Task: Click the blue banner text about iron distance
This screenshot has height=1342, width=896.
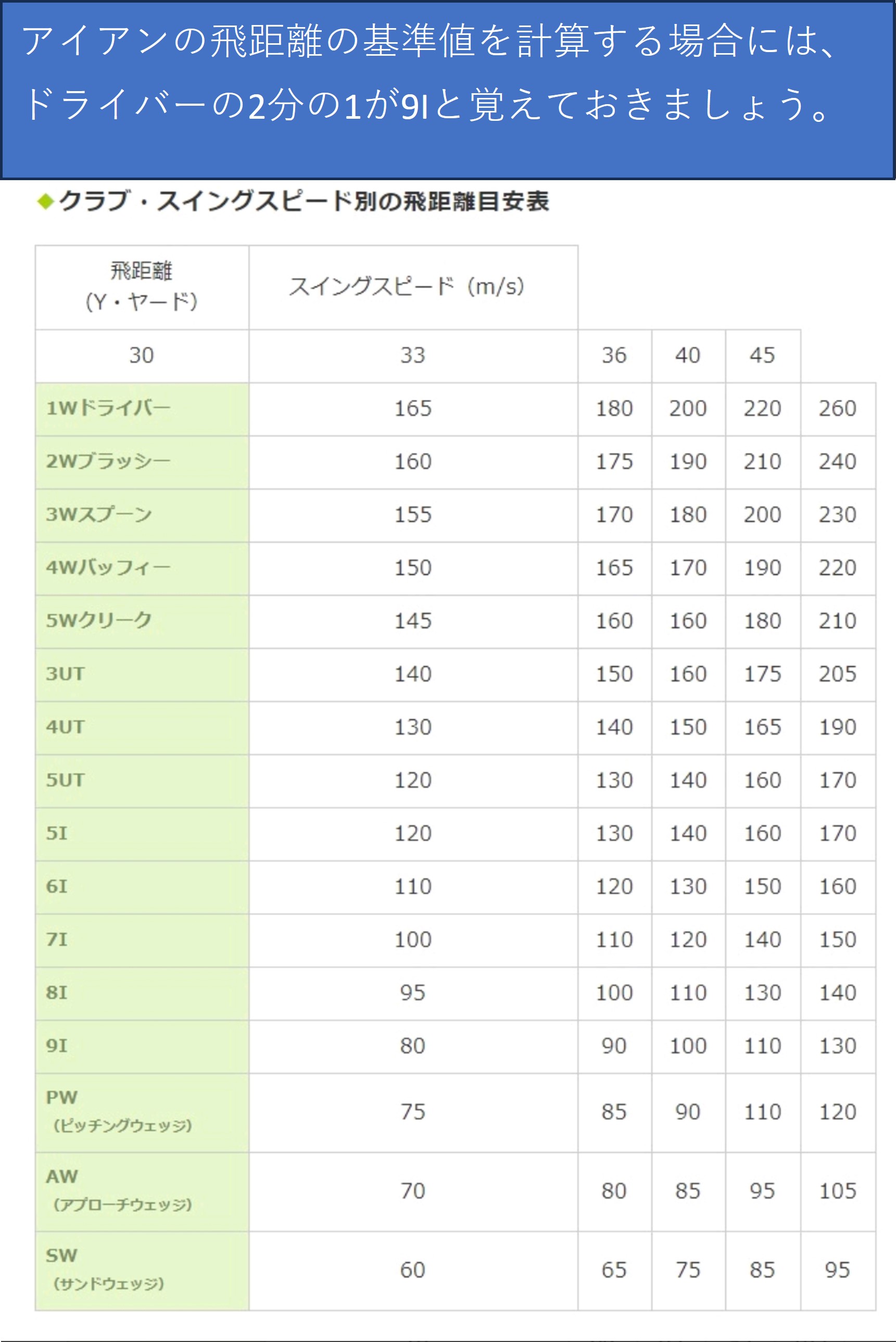Action: pos(428,72)
